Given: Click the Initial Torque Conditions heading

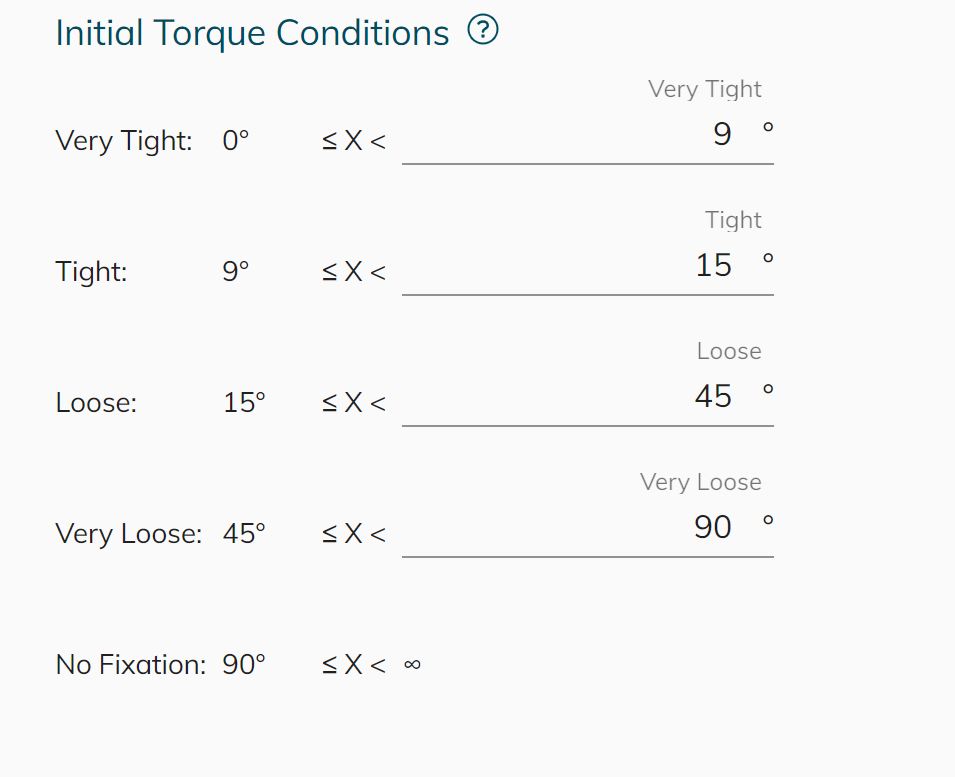Looking at the screenshot, I should point(252,33).
